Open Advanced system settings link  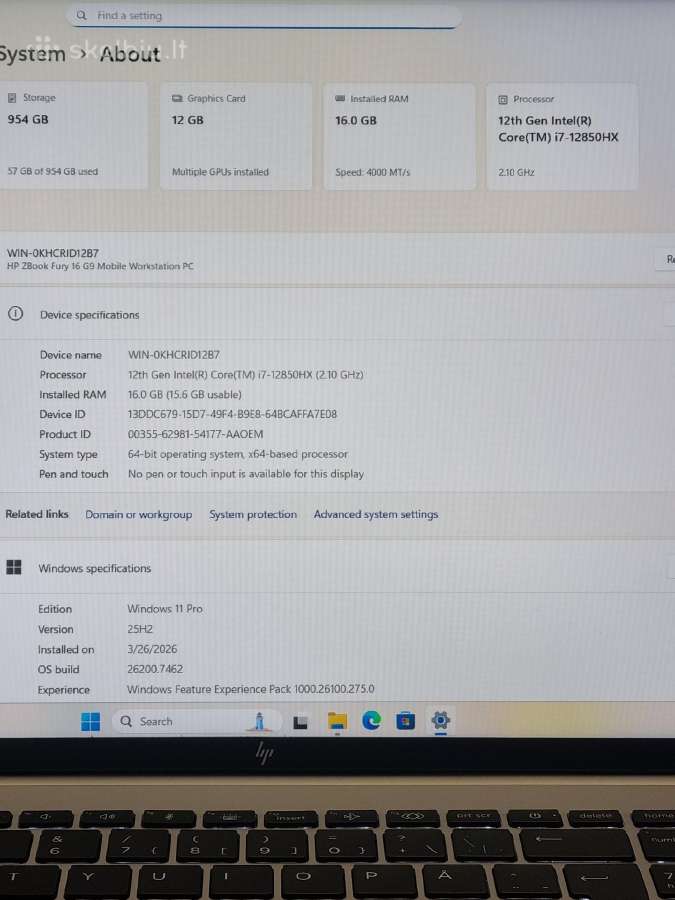pyautogui.click(x=376, y=515)
